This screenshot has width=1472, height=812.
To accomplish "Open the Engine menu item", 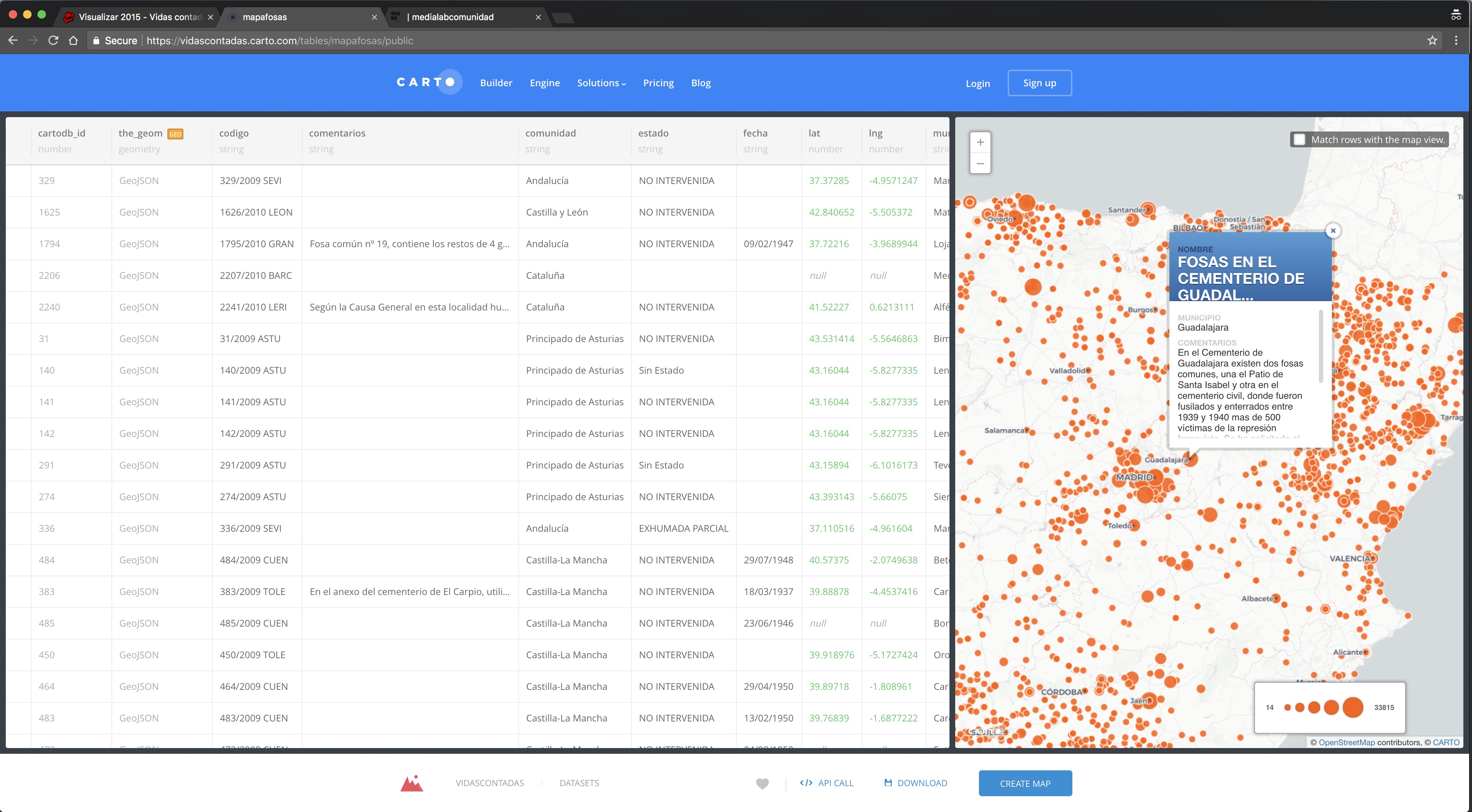I will pos(544,83).
